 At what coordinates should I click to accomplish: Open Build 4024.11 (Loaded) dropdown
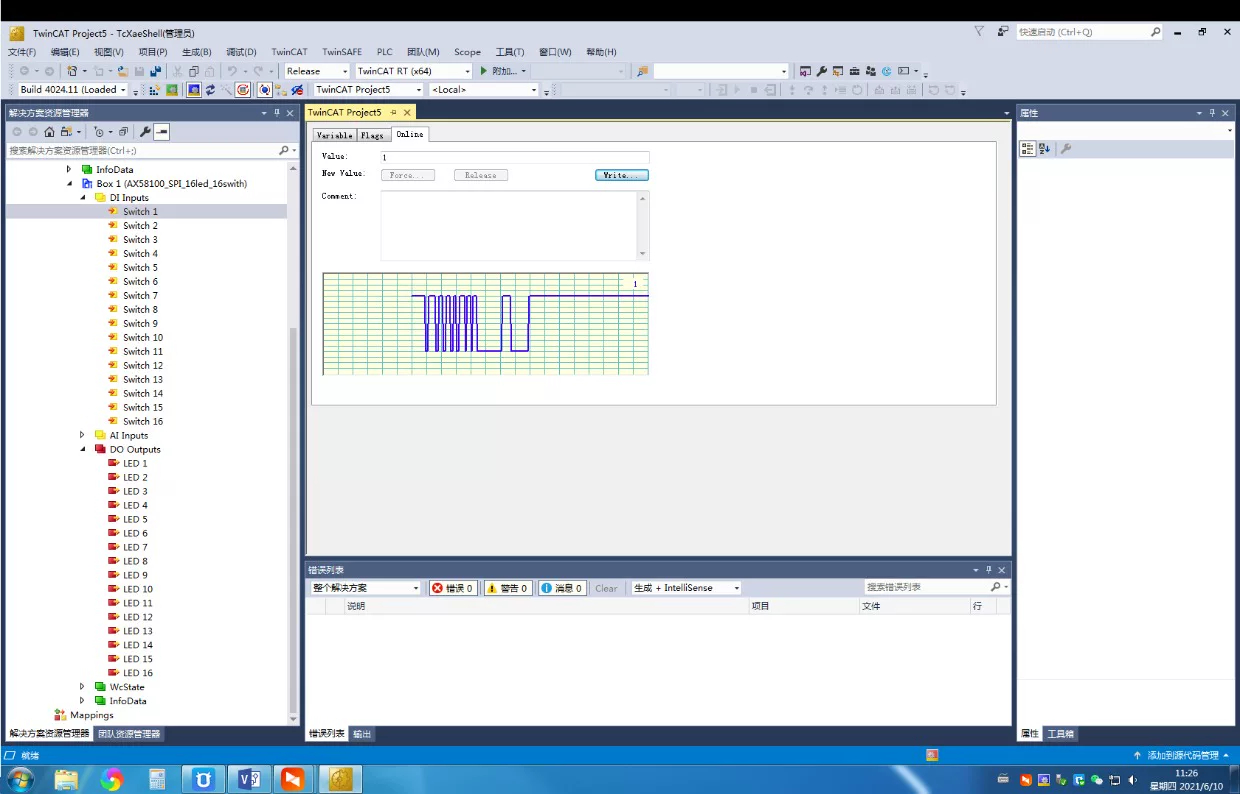(73, 89)
